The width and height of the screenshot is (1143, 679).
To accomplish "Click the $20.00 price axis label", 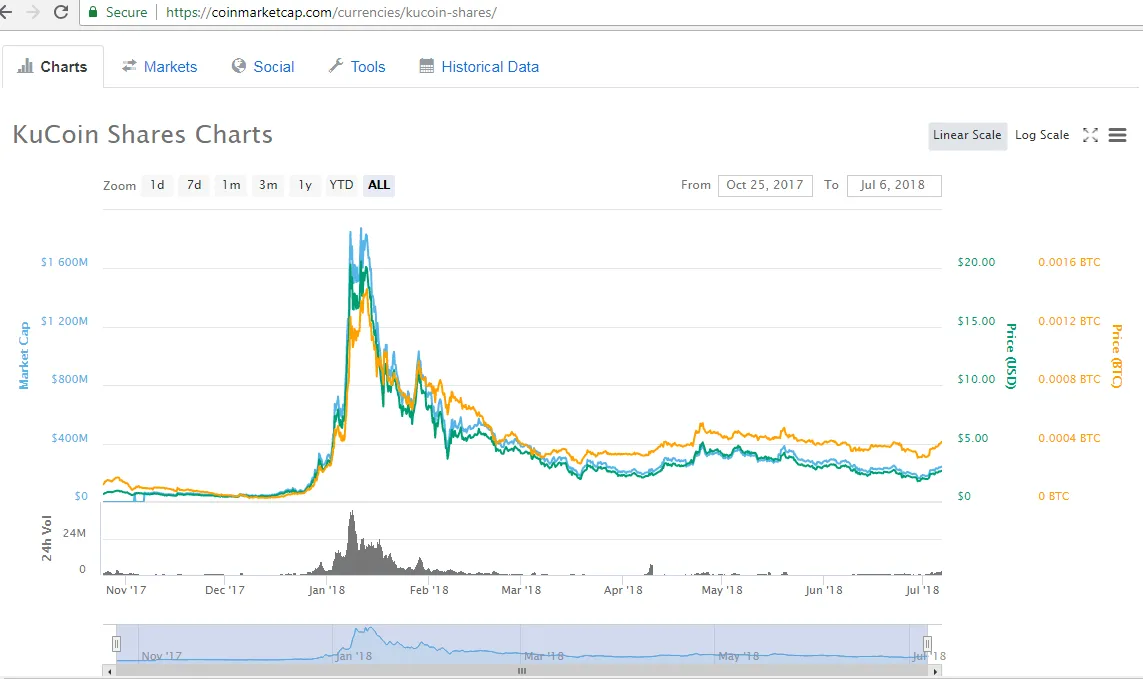I will point(976,263).
